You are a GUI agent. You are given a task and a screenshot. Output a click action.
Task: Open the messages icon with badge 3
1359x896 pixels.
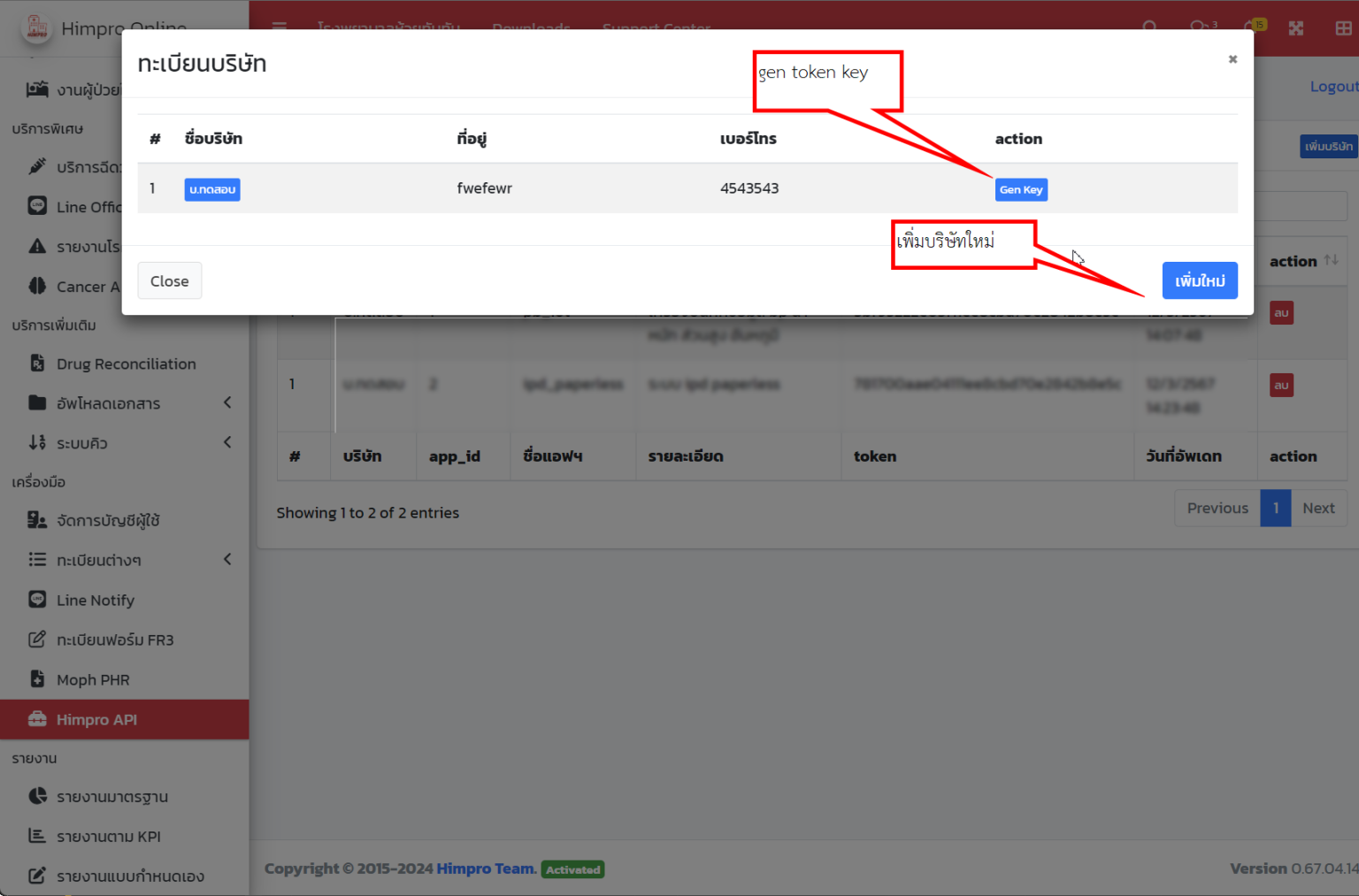coord(1202,27)
